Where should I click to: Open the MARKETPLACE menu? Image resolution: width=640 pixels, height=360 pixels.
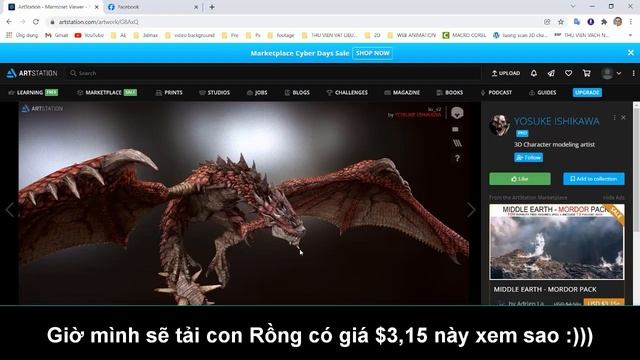click(x=107, y=93)
